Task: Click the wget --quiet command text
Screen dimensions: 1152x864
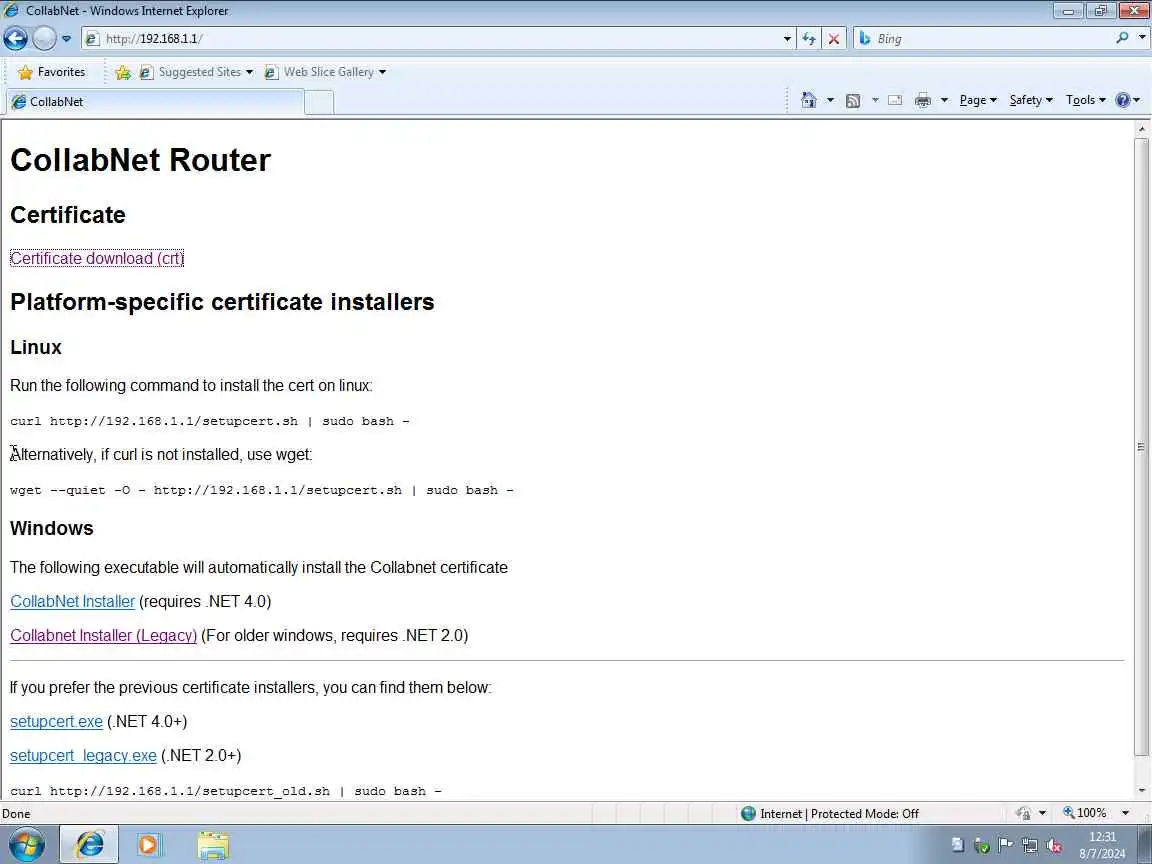Action: [x=262, y=490]
